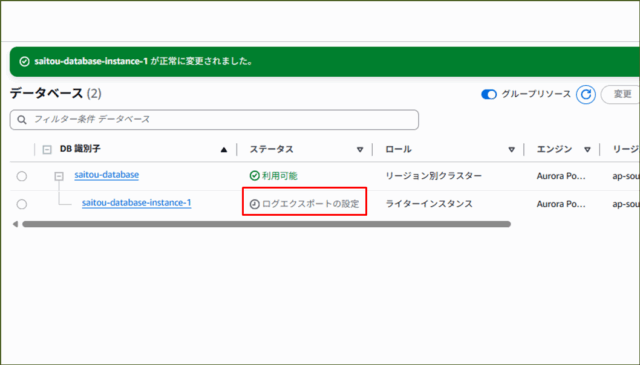640x365 pixels.
Task: Click the DB 識別子 column header
Action: (x=80, y=149)
